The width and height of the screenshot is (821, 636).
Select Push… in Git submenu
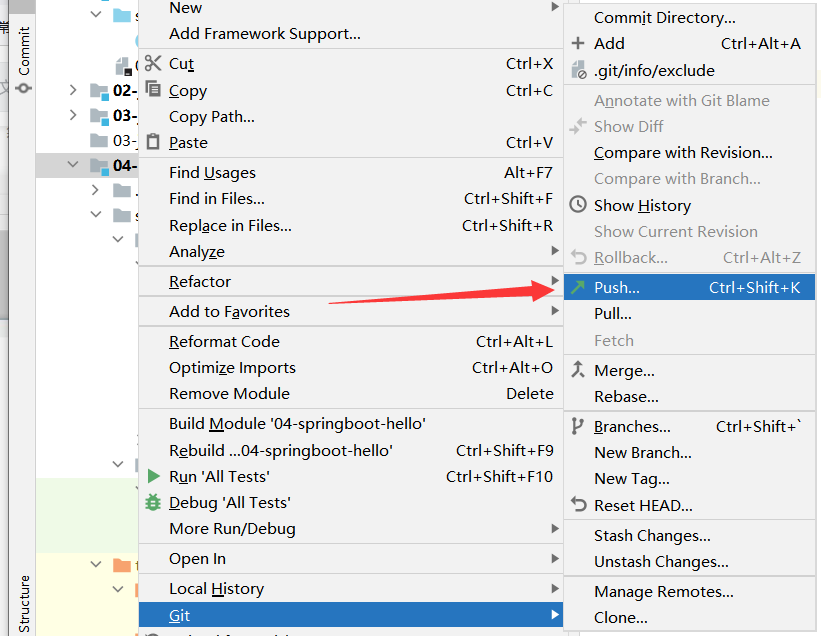pyautogui.click(x=690, y=287)
